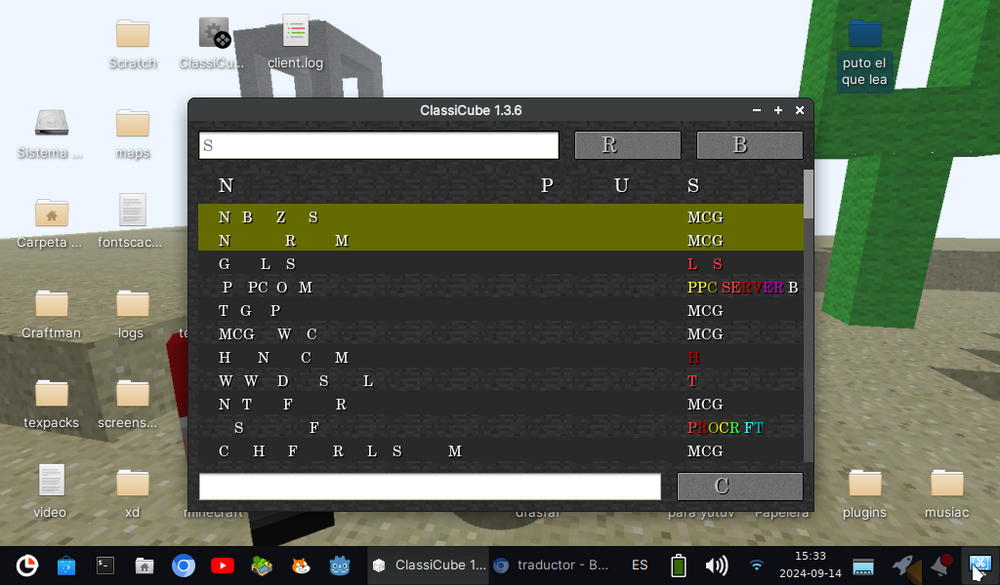This screenshot has height=585, width=1000.
Task: Click the rocket icon in the tray
Action: click(x=904, y=566)
